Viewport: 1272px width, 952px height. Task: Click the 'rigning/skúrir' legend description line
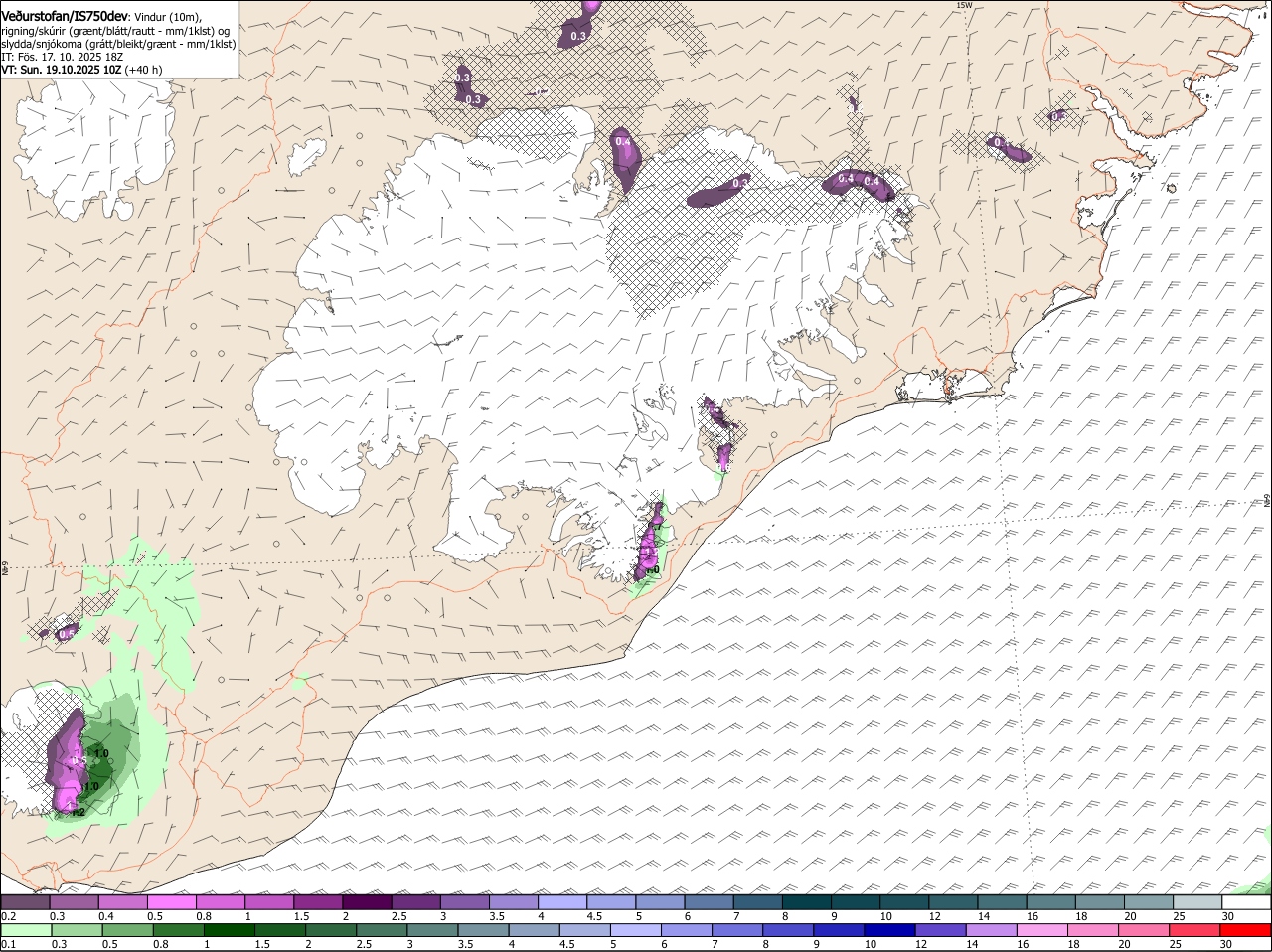[x=117, y=31]
